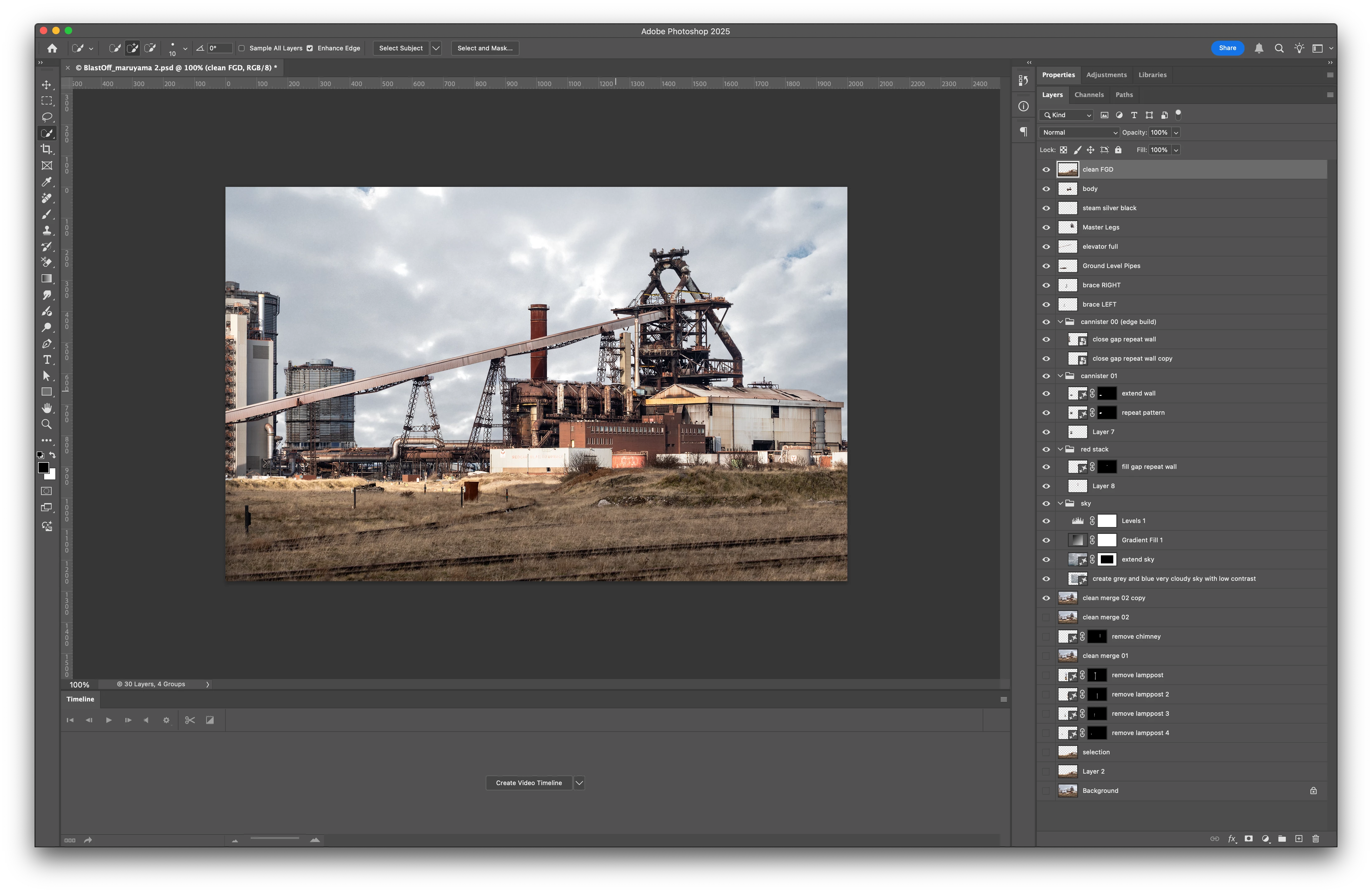The width and height of the screenshot is (1372, 893).
Task: Select the Eyedropper tool
Action: (47, 182)
